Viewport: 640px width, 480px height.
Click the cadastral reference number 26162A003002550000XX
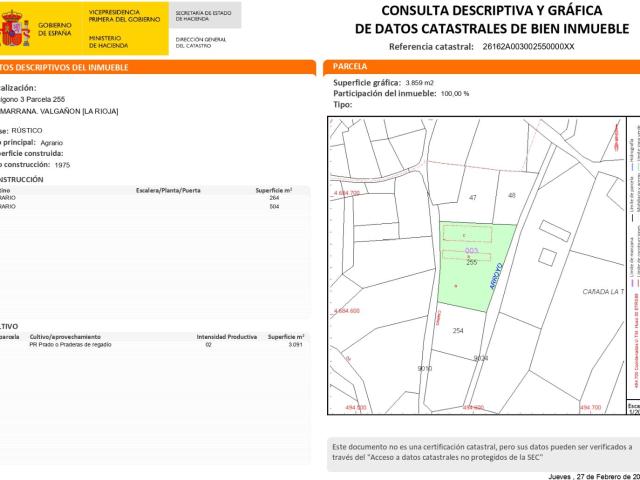coord(528,47)
